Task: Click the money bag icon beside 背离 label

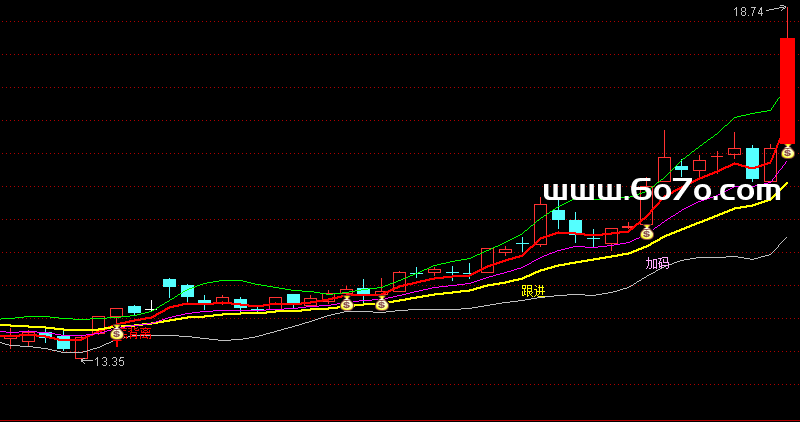Action: click(x=117, y=333)
